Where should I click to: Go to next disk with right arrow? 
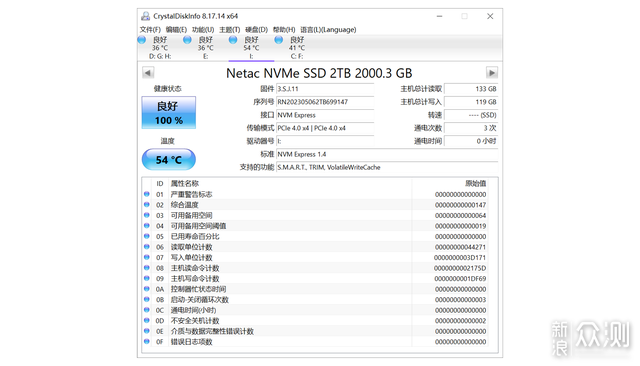[x=492, y=73]
